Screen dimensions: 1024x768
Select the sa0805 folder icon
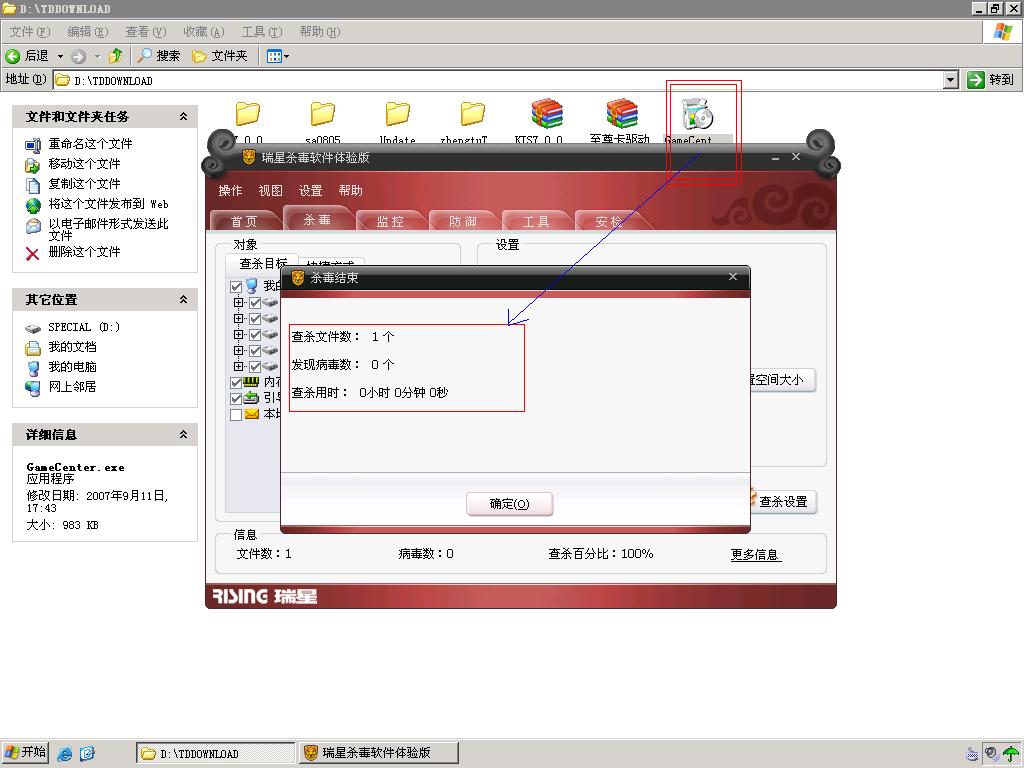coord(323,114)
